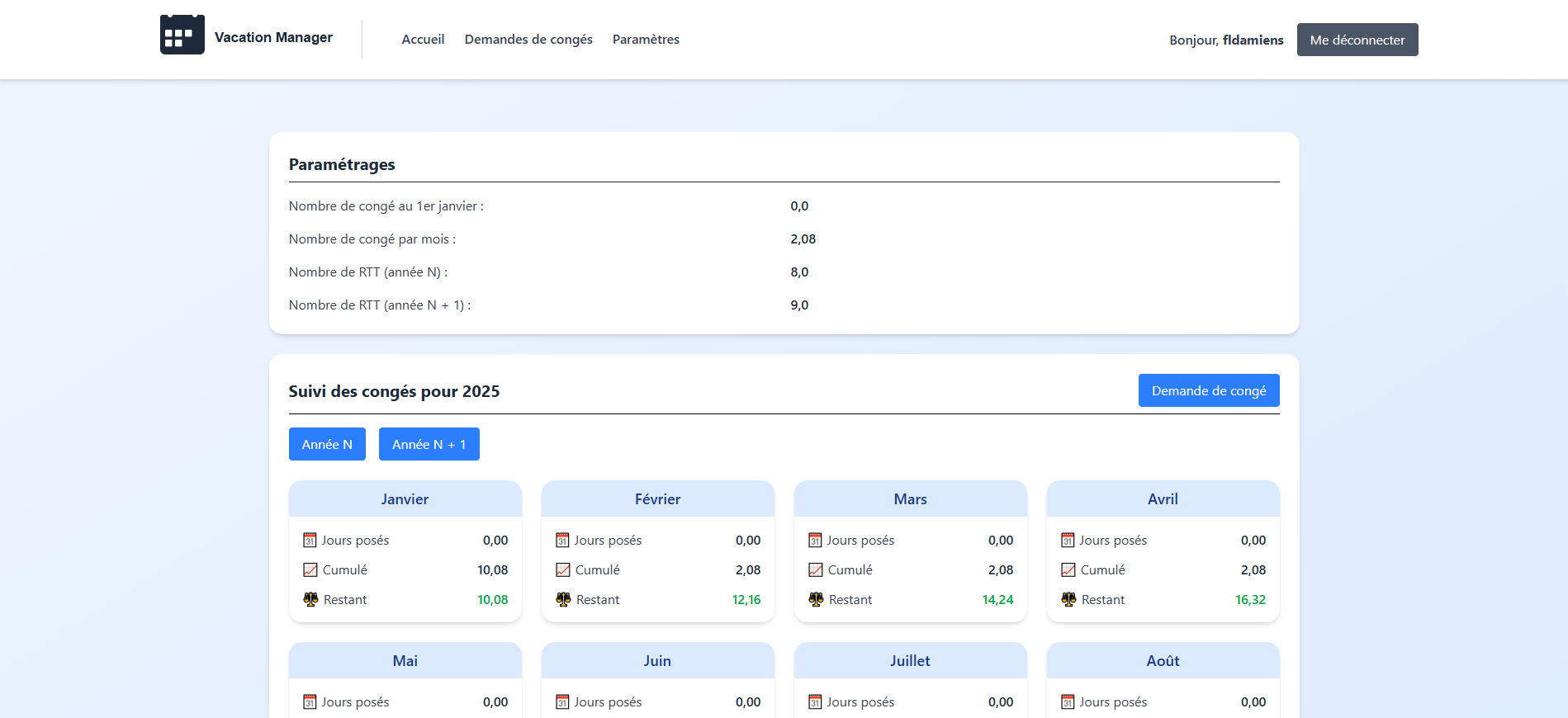This screenshot has height=718, width=1568.
Task: Click the Vacation Manager calendar logo
Action: [x=182, y=35]
